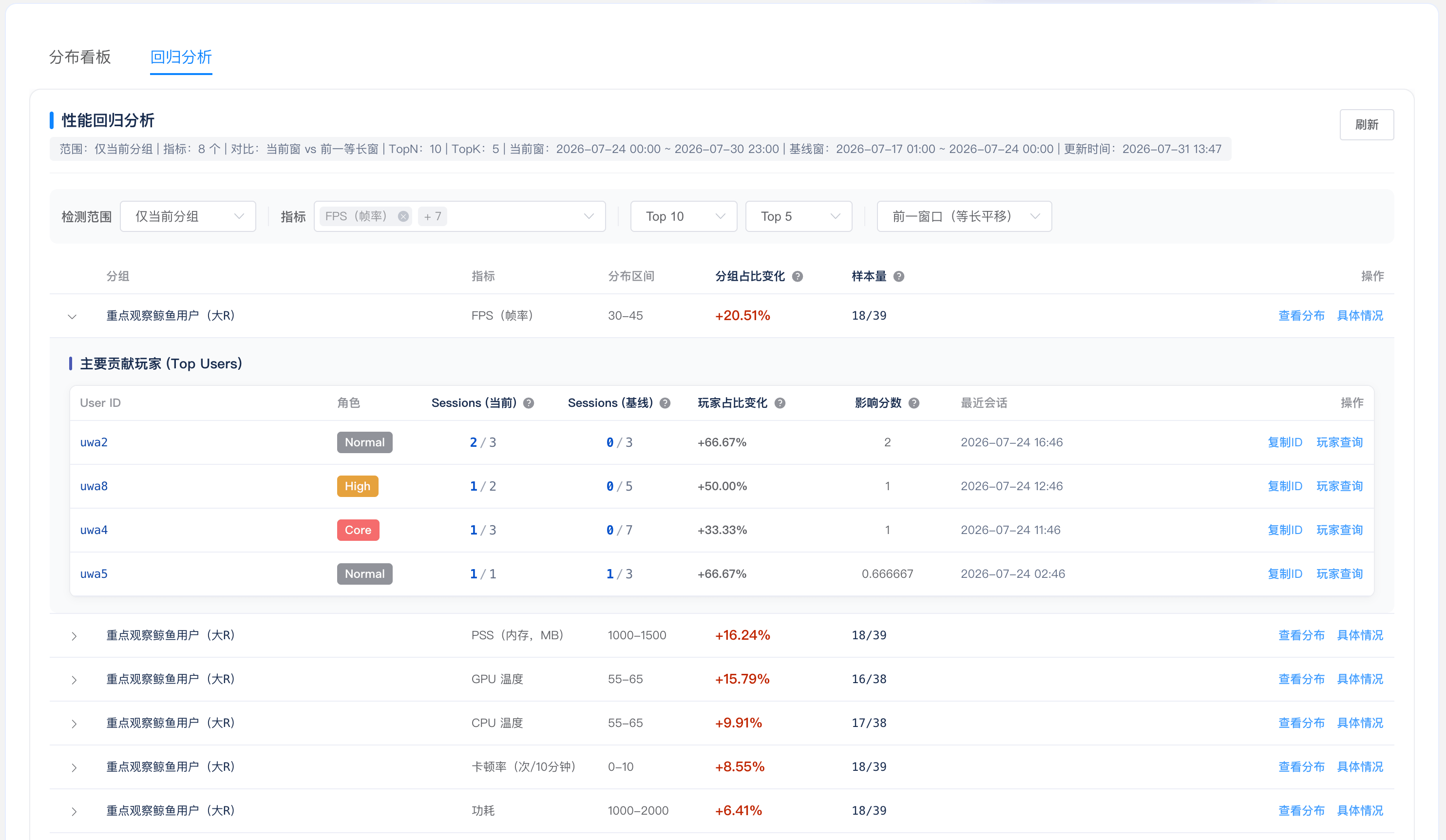This screenshot has width=1446, height=840.
Task: Click the Normal role badge for uwa2
Action: click(364, 442)
